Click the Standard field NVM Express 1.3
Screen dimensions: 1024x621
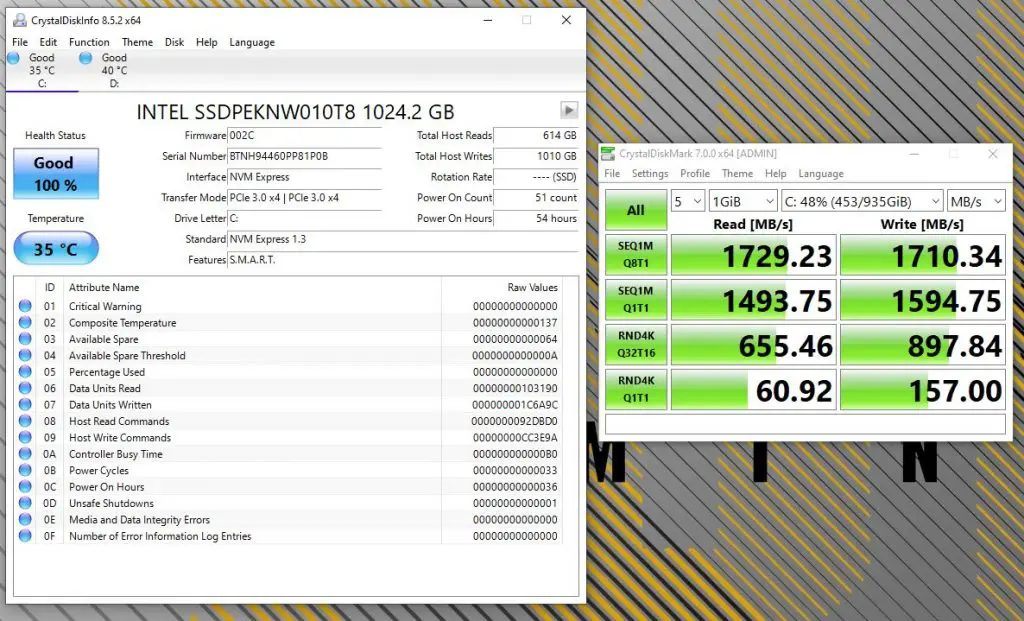point(402,239)
